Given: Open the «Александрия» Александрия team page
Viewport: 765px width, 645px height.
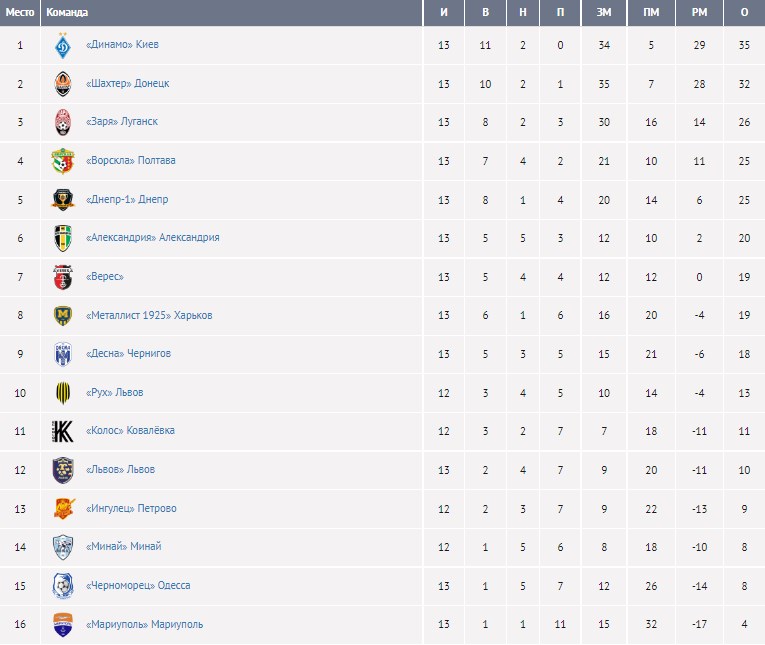Looking at the screenshot, I should (153, 238).
